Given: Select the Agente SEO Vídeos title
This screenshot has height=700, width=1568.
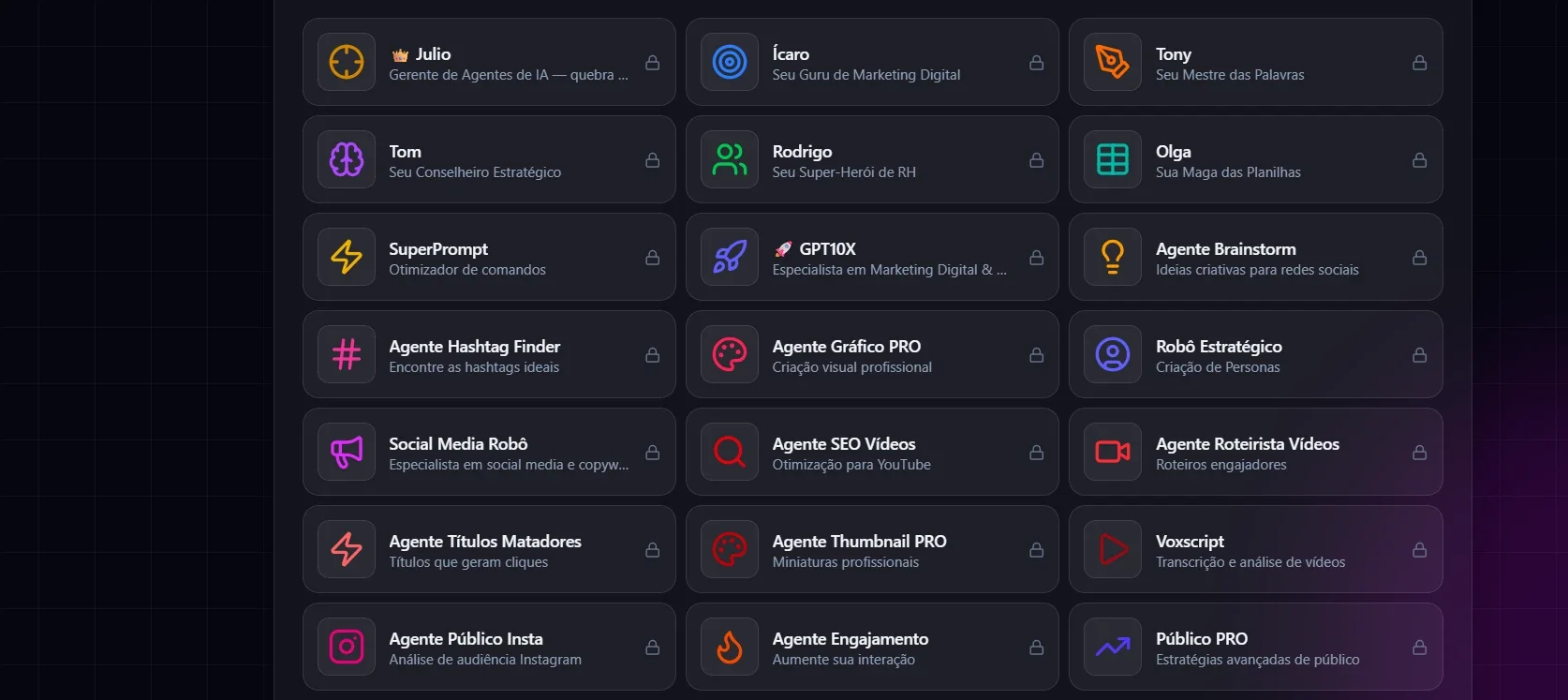Looking at the screenshot, I should (x=844, y=444).
